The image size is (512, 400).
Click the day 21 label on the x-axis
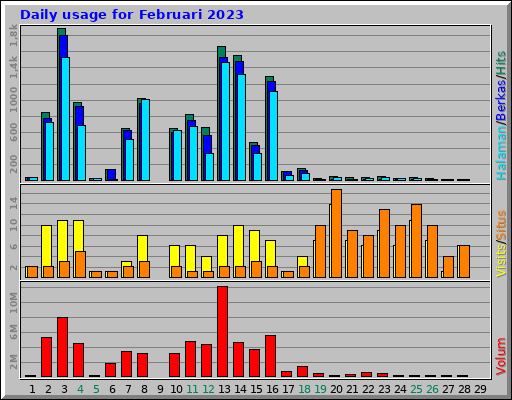click(x=352, y=389)
